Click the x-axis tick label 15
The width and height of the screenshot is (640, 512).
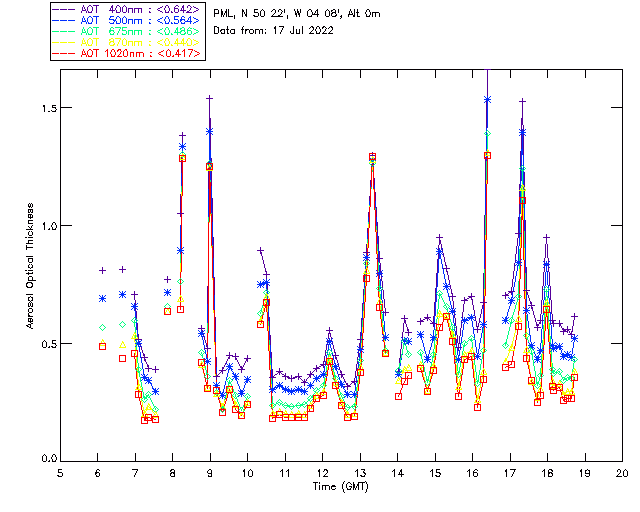point(435,473)
